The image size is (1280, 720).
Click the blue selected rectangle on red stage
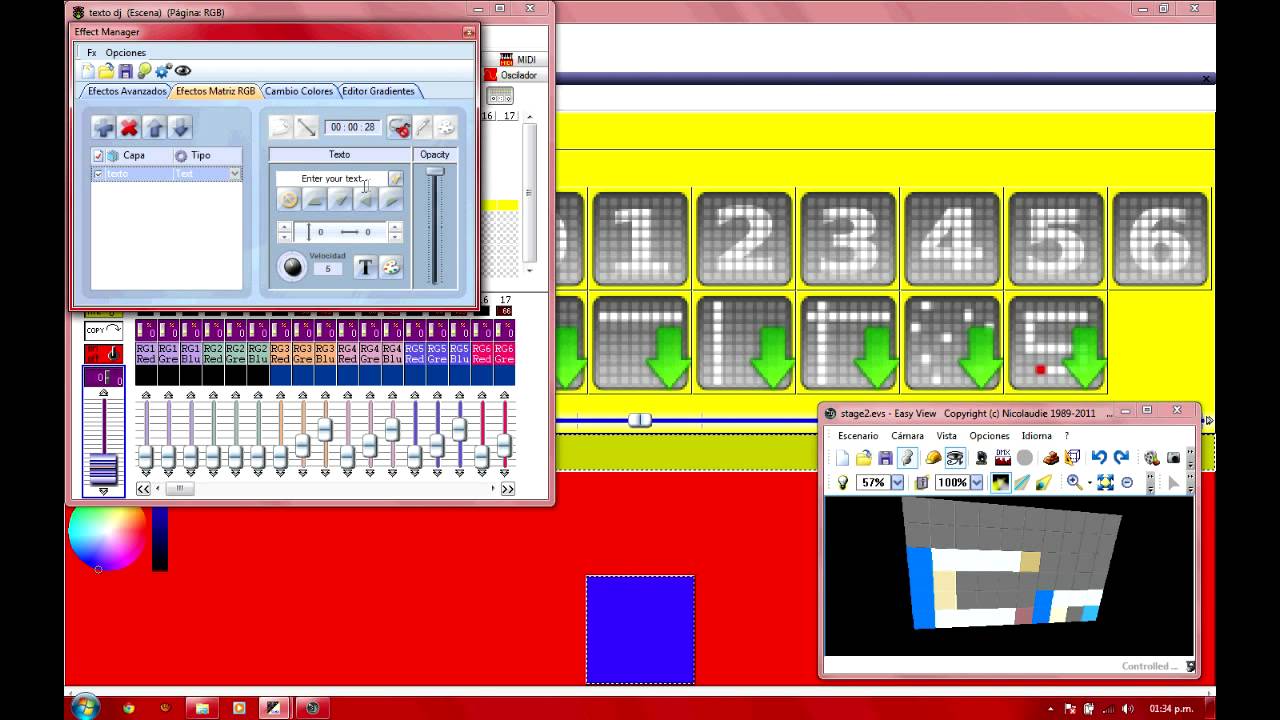pos(640,630)
